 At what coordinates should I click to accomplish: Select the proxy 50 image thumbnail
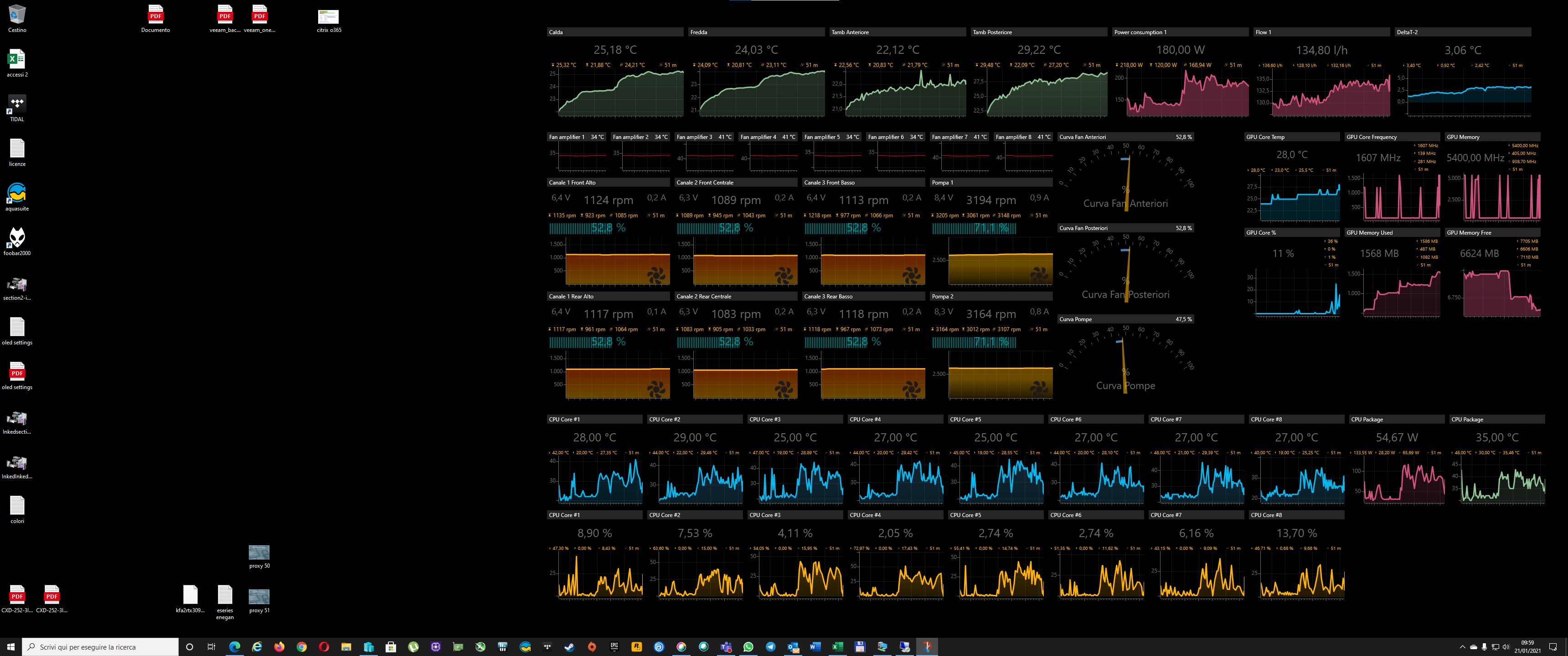(x=259, y=553)
